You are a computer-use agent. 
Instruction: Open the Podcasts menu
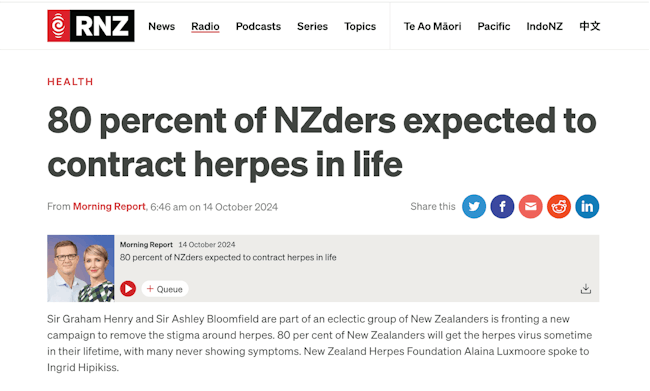point(258,27)
